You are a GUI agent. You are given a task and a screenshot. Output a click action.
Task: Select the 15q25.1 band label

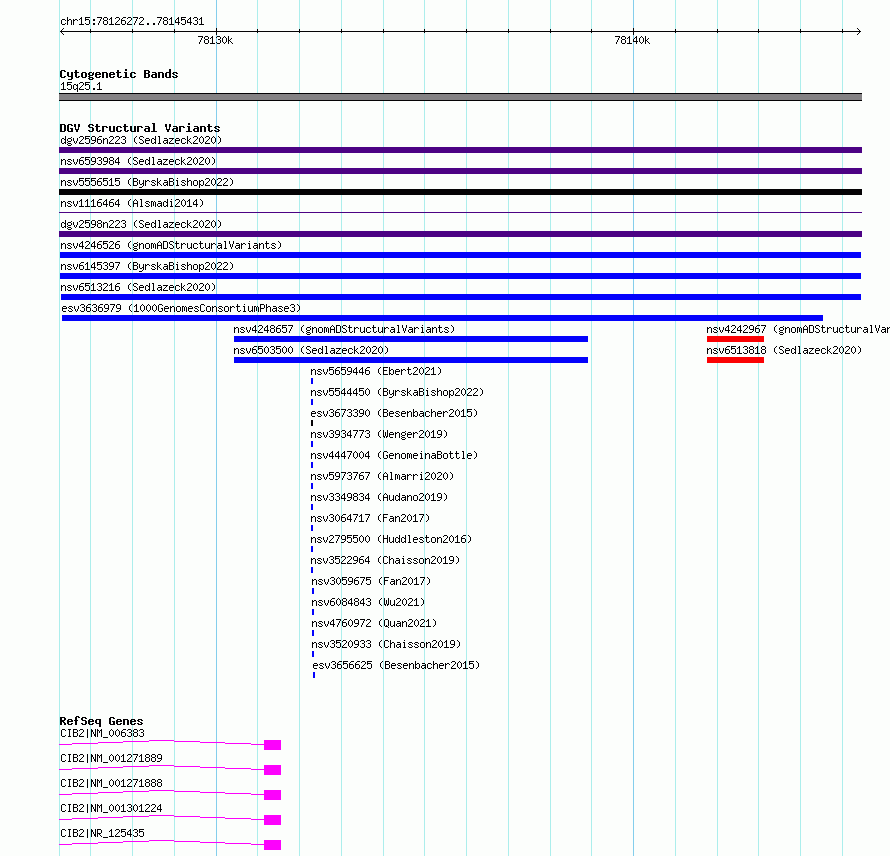point(81,86)
